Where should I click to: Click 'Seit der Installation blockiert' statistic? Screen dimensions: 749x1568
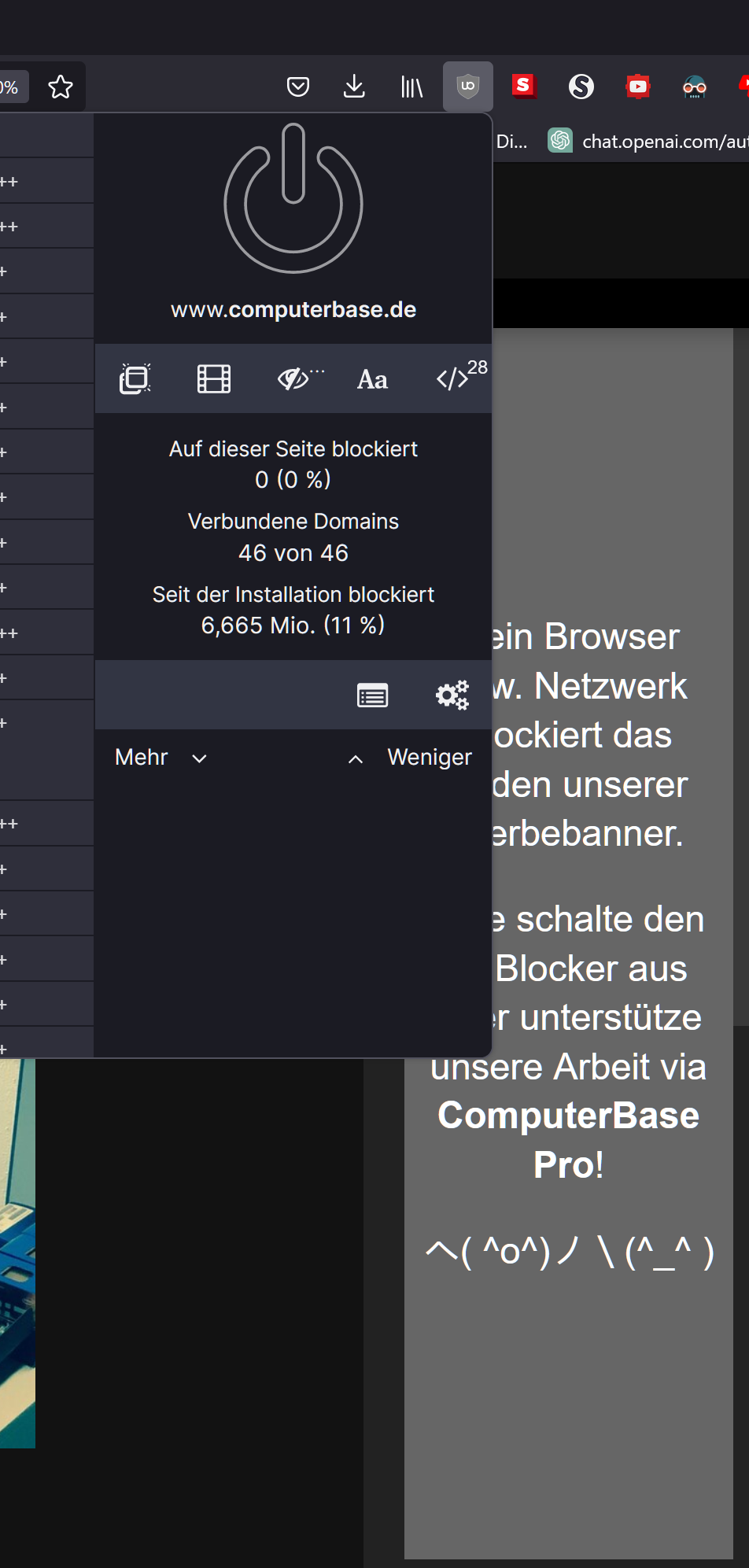coord(293,595)
